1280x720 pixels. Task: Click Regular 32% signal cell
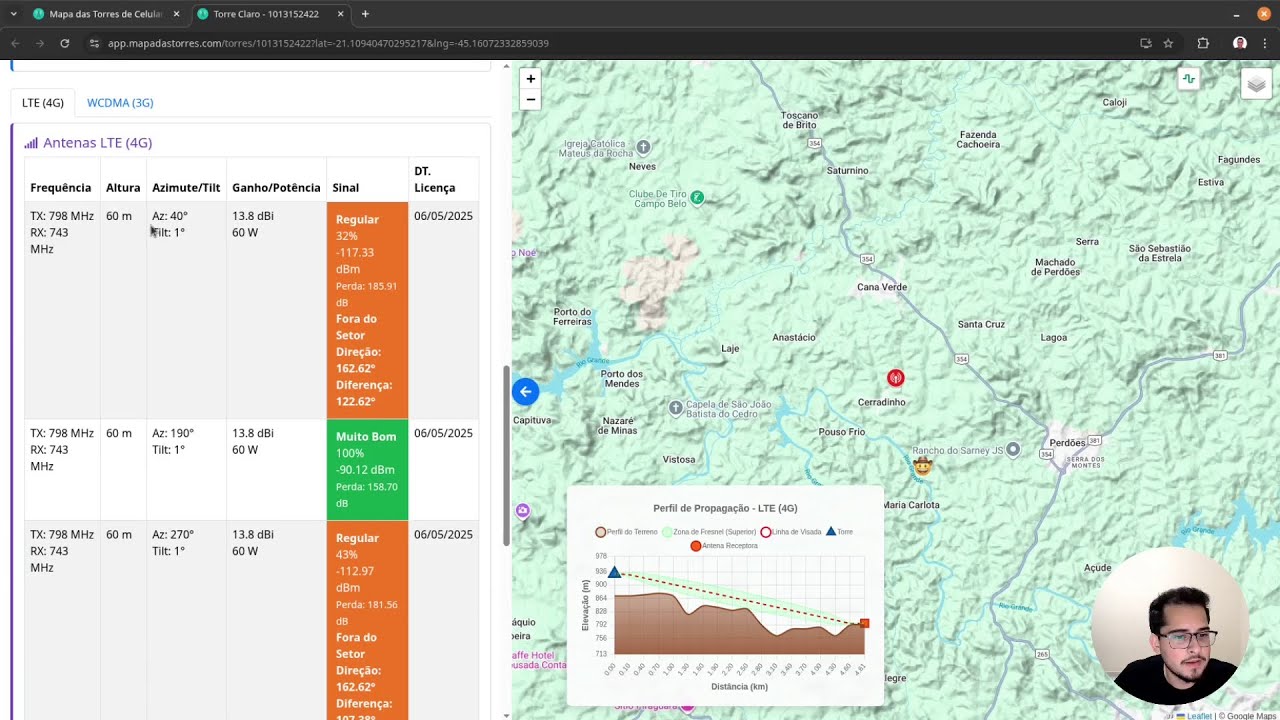coord(367,310)
